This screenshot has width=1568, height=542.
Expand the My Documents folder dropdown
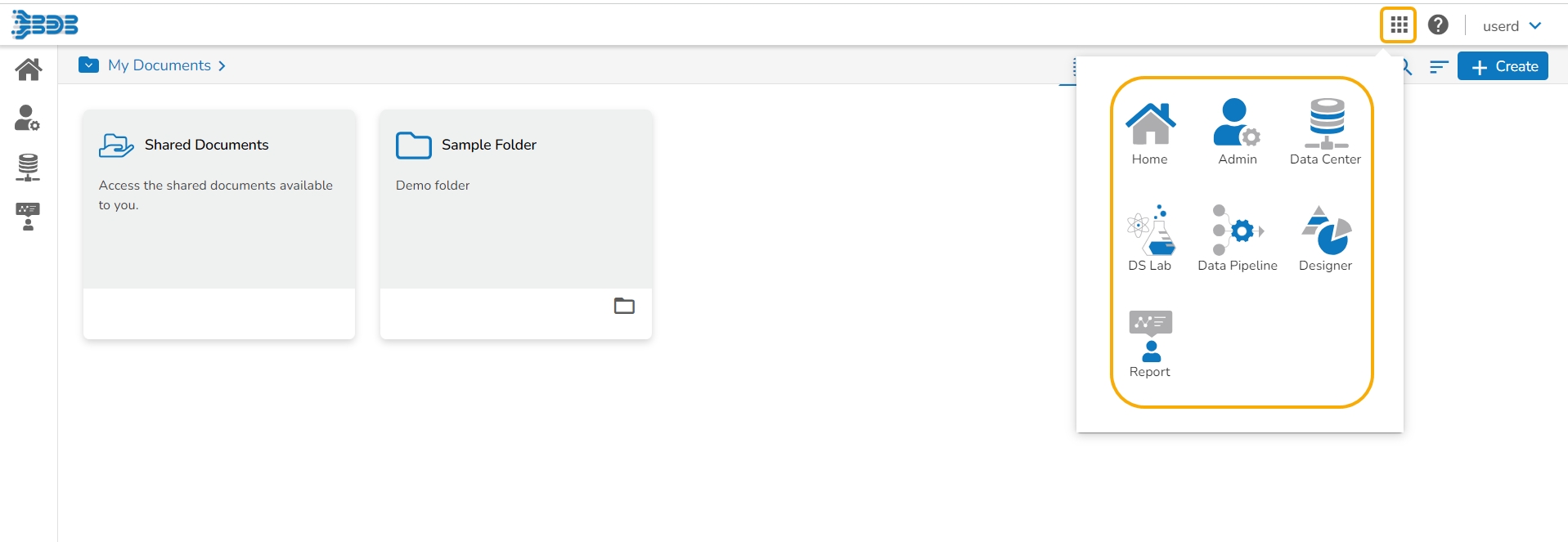(x=89, y=65)
